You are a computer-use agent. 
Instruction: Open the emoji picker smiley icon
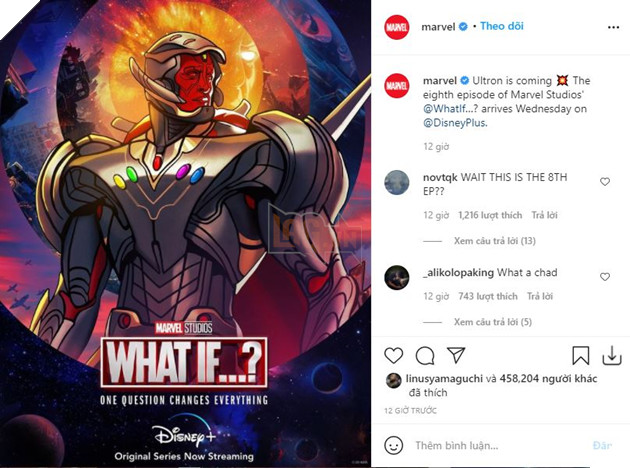coord(394,445)
